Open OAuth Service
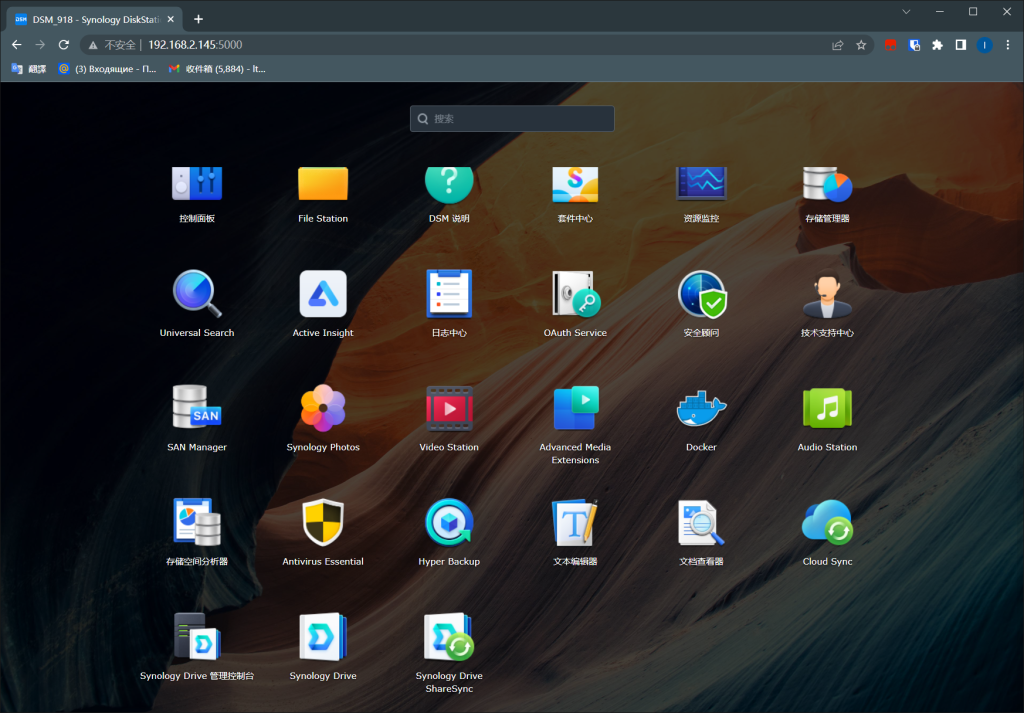Screen dimensions: 1024x713 click(575, 295)
